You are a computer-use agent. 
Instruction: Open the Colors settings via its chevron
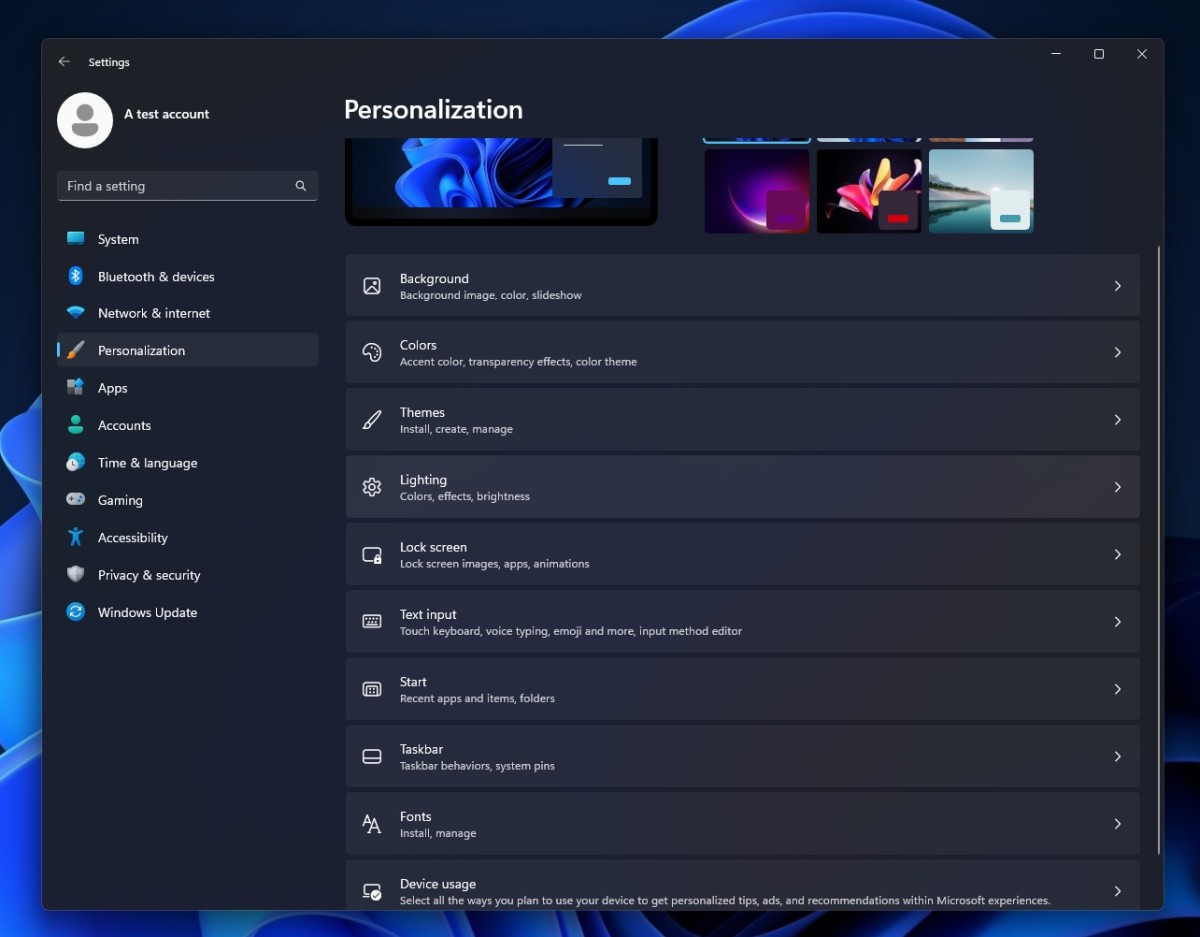1117,352
